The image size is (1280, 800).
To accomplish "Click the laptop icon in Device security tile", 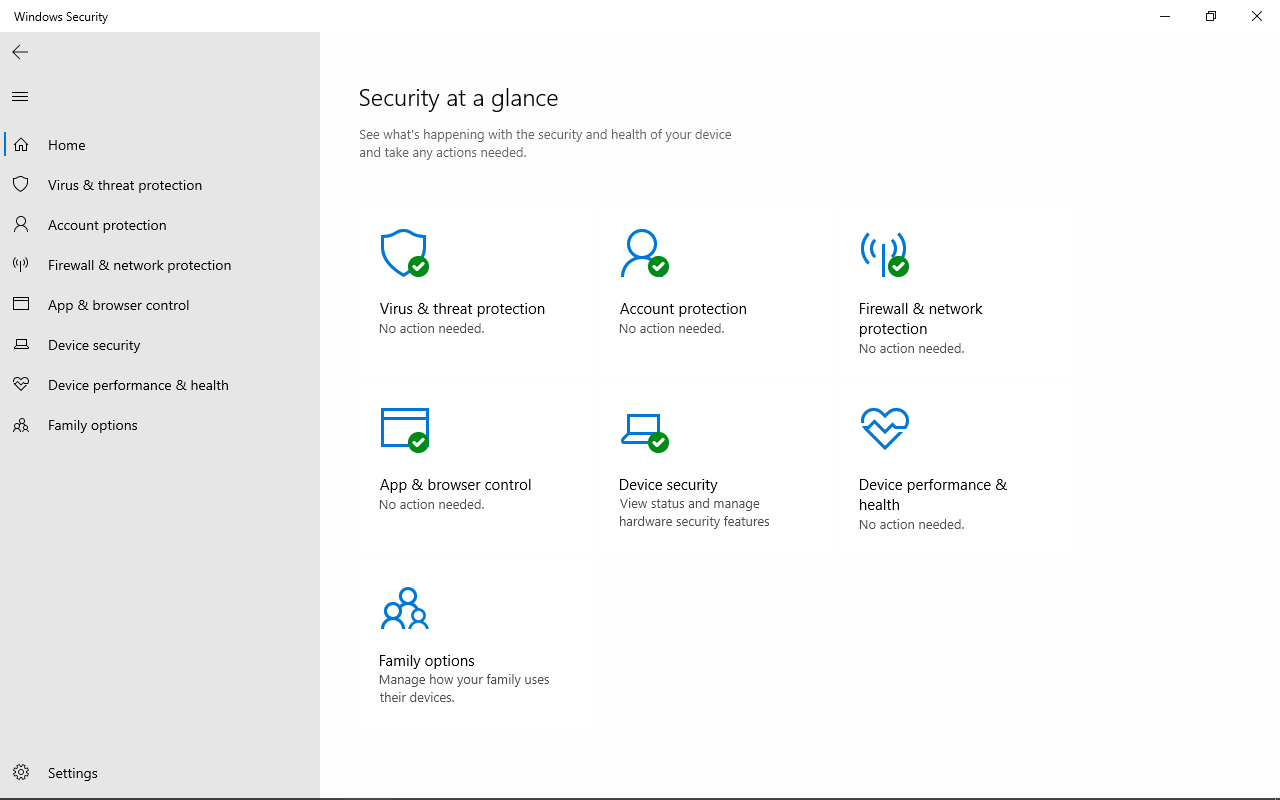I will tap(642, 429).
